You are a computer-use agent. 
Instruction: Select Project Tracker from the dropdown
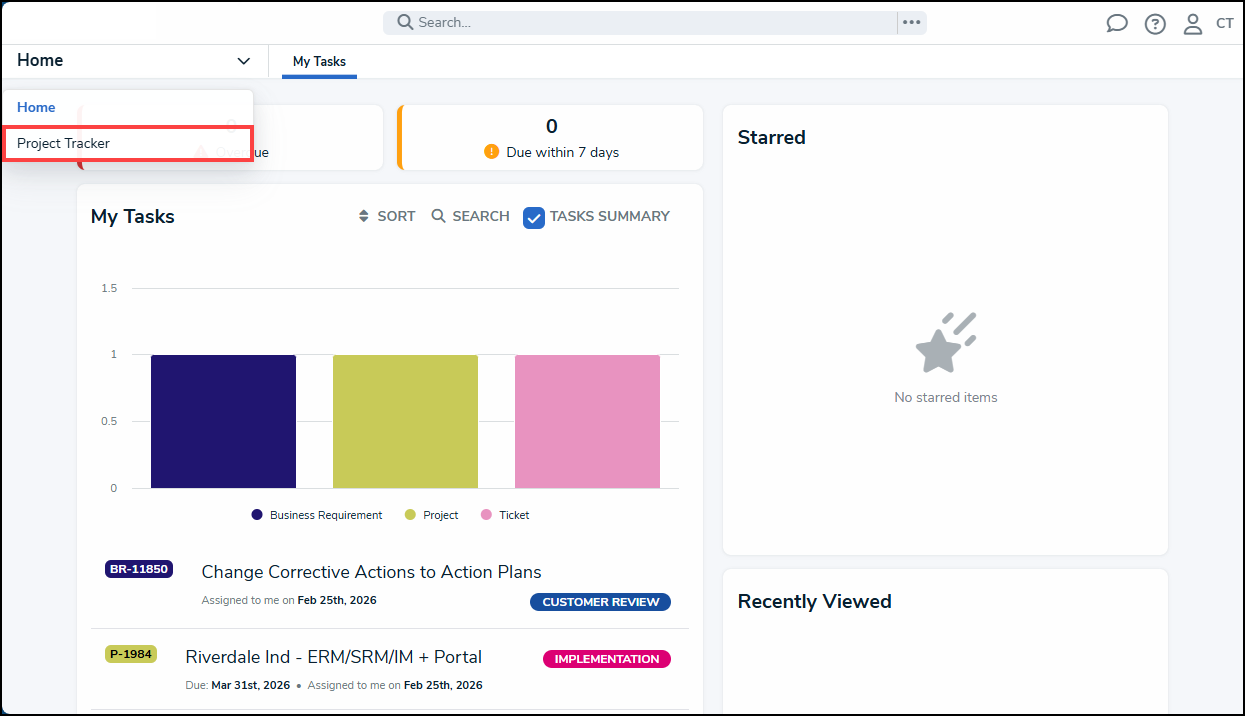point(64,143)
